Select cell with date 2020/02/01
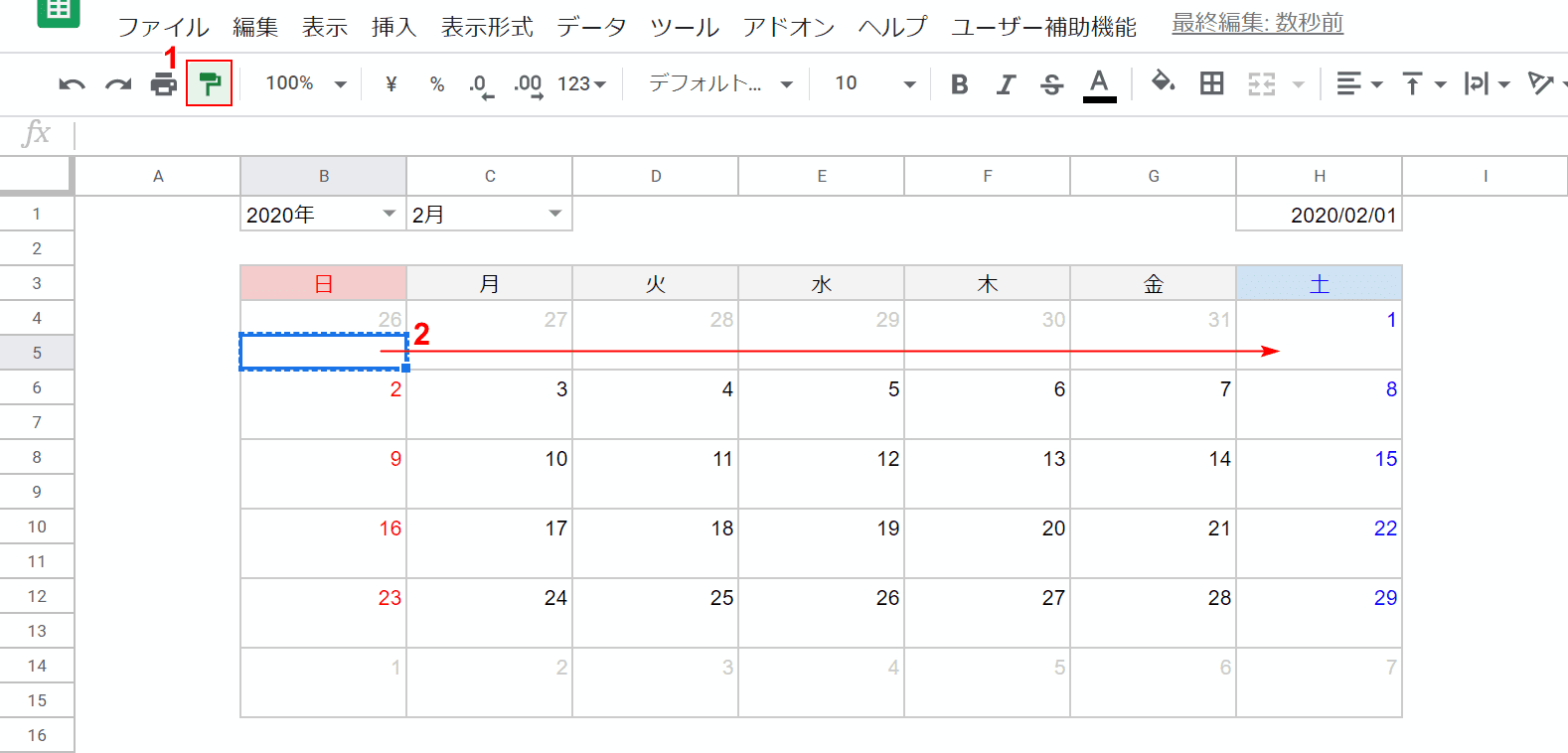Viewport: 1568px width, 753px height. 1320,214
